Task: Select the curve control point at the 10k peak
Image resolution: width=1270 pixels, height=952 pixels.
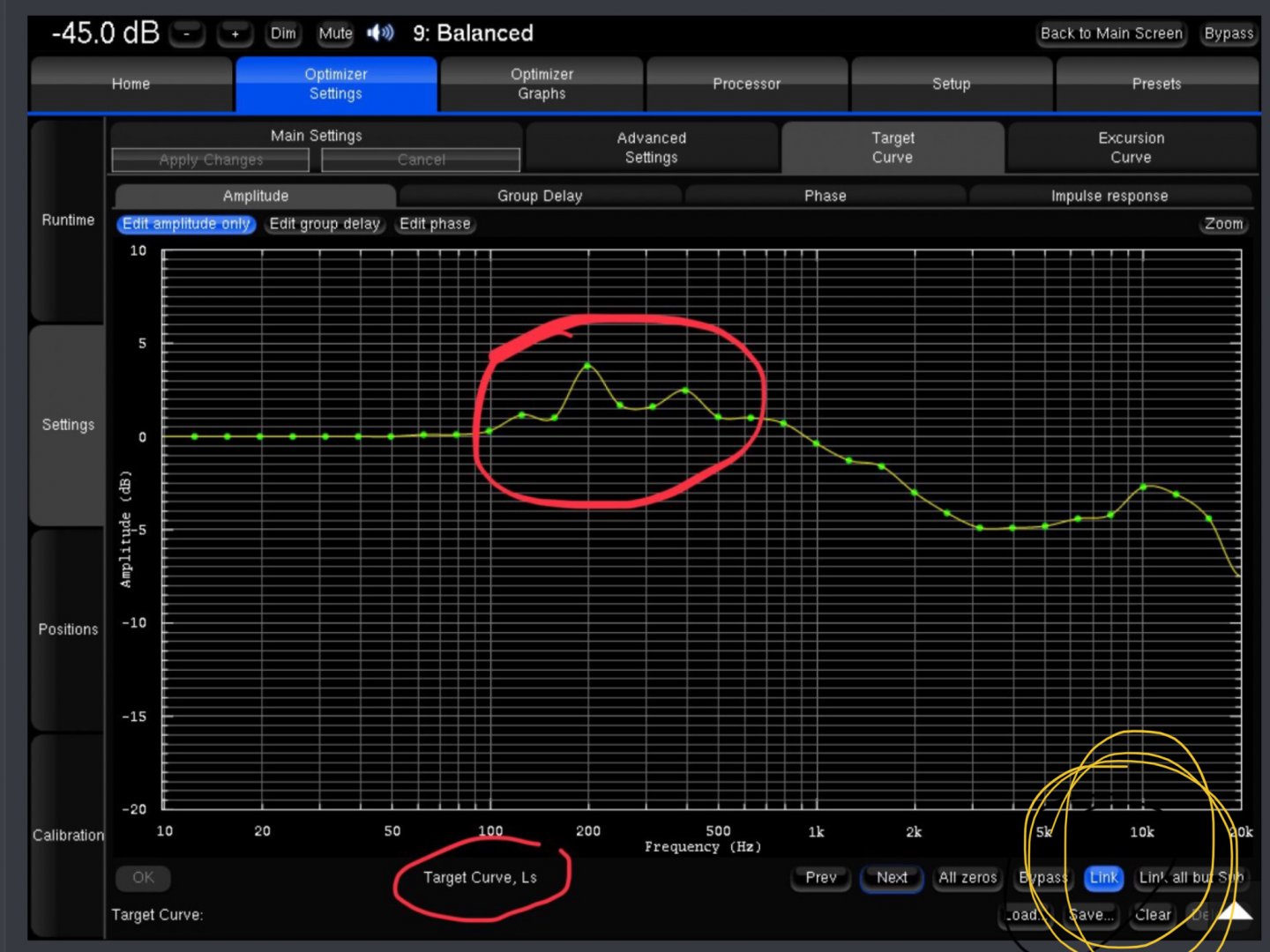Action: click(x=1144, y=487)
